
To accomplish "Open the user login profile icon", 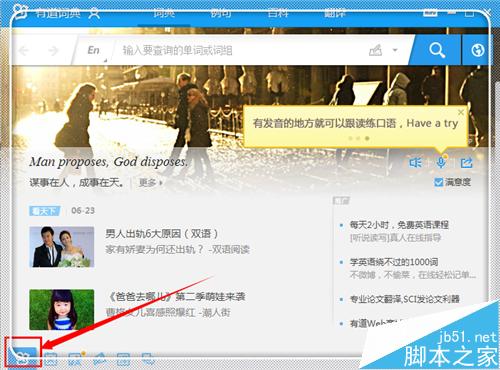I will click(x=94, y=13).
